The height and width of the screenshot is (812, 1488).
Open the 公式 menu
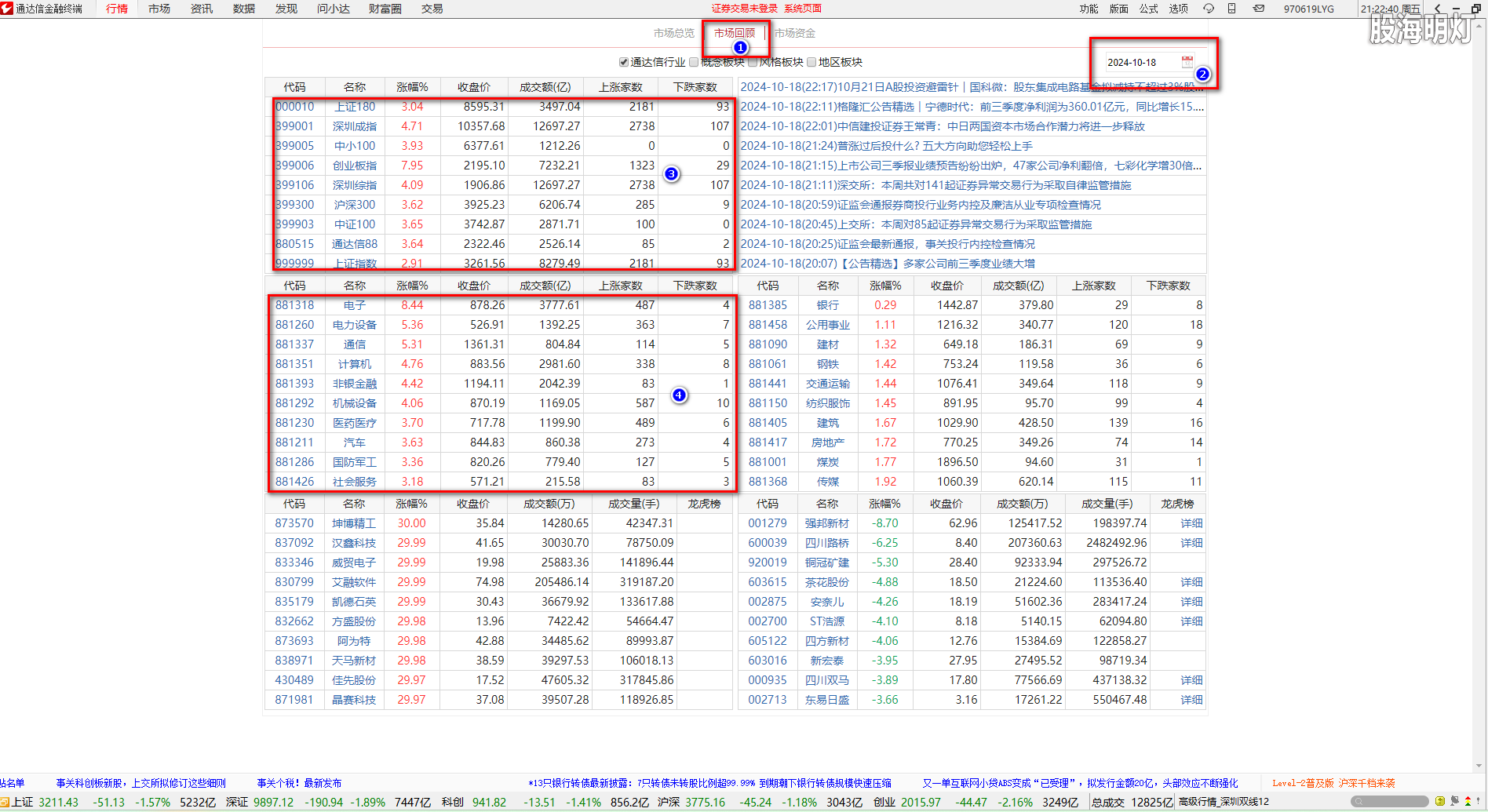[1149, 9]
